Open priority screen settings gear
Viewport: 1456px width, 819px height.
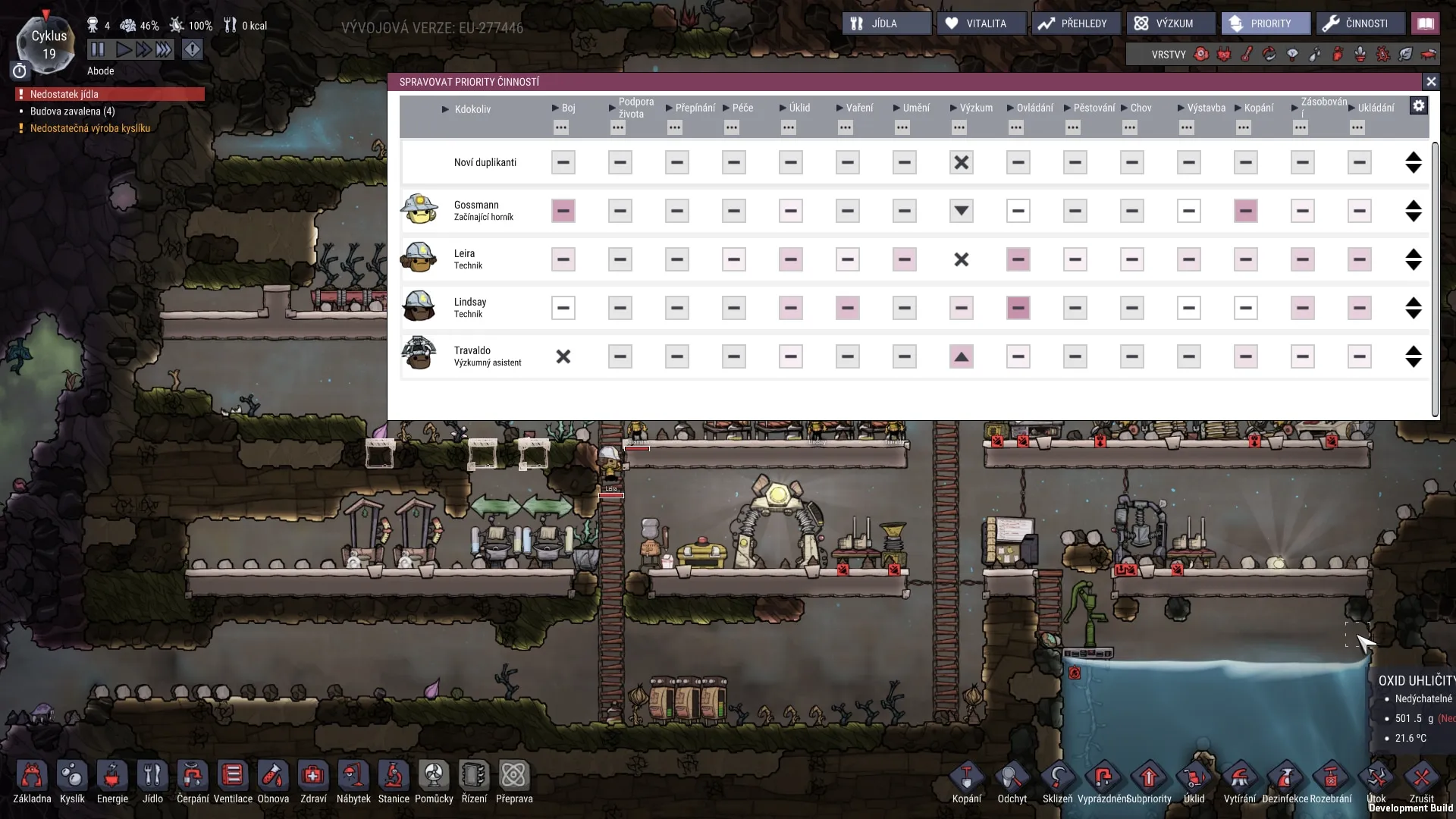(x=1419, y=106)
